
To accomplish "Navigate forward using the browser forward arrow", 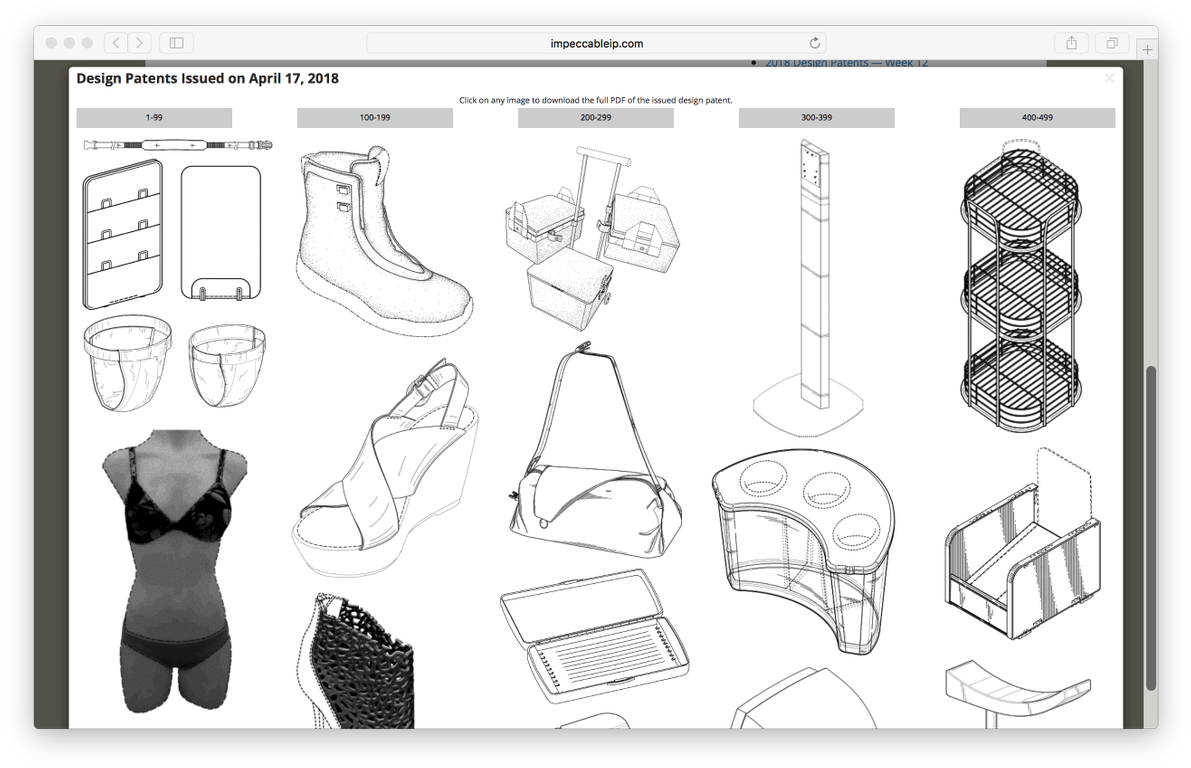I will click(139, 43).
